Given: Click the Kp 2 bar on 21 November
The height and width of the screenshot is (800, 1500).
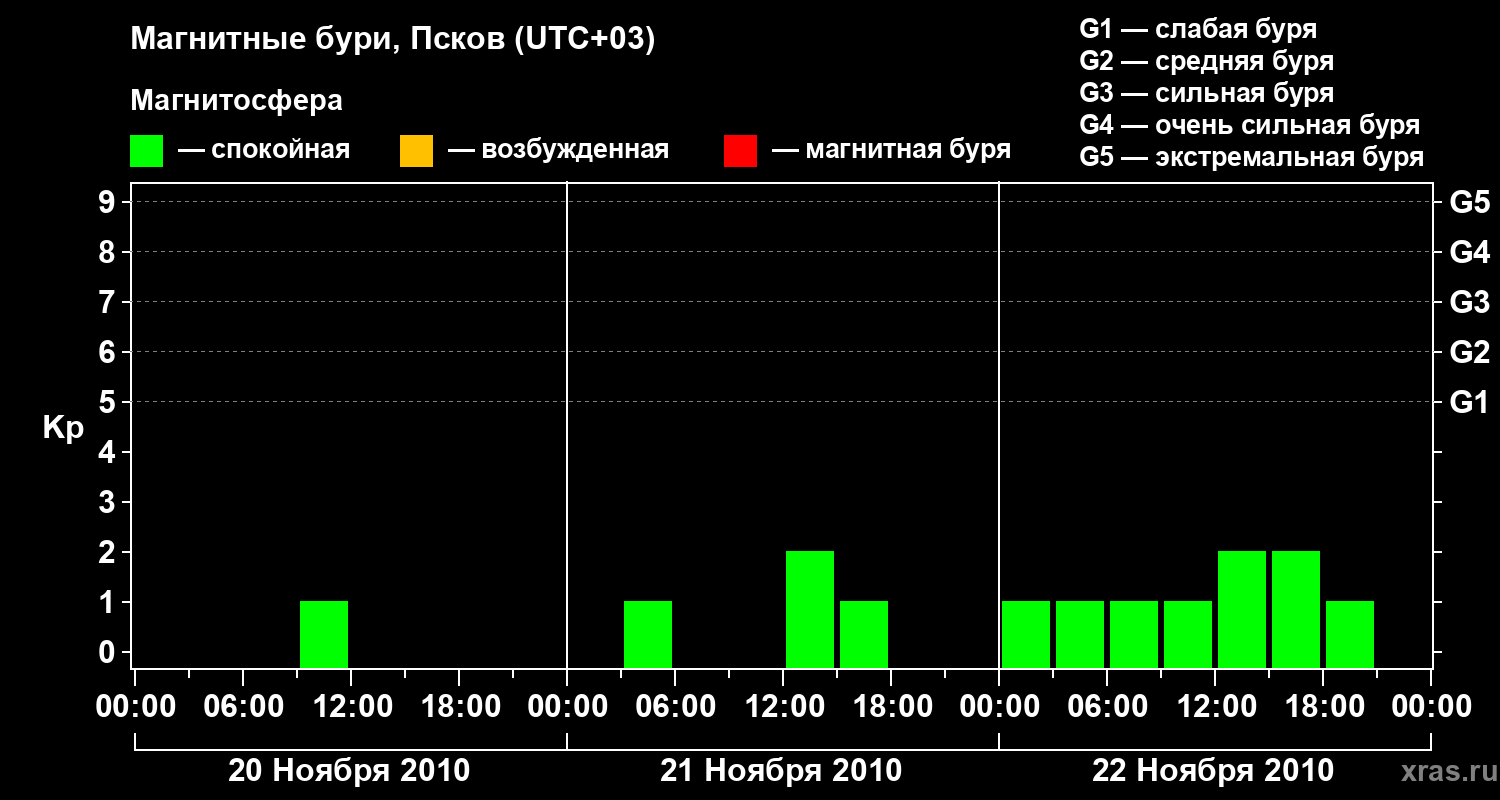Looking at the screenshot, I should coord(810,609).
